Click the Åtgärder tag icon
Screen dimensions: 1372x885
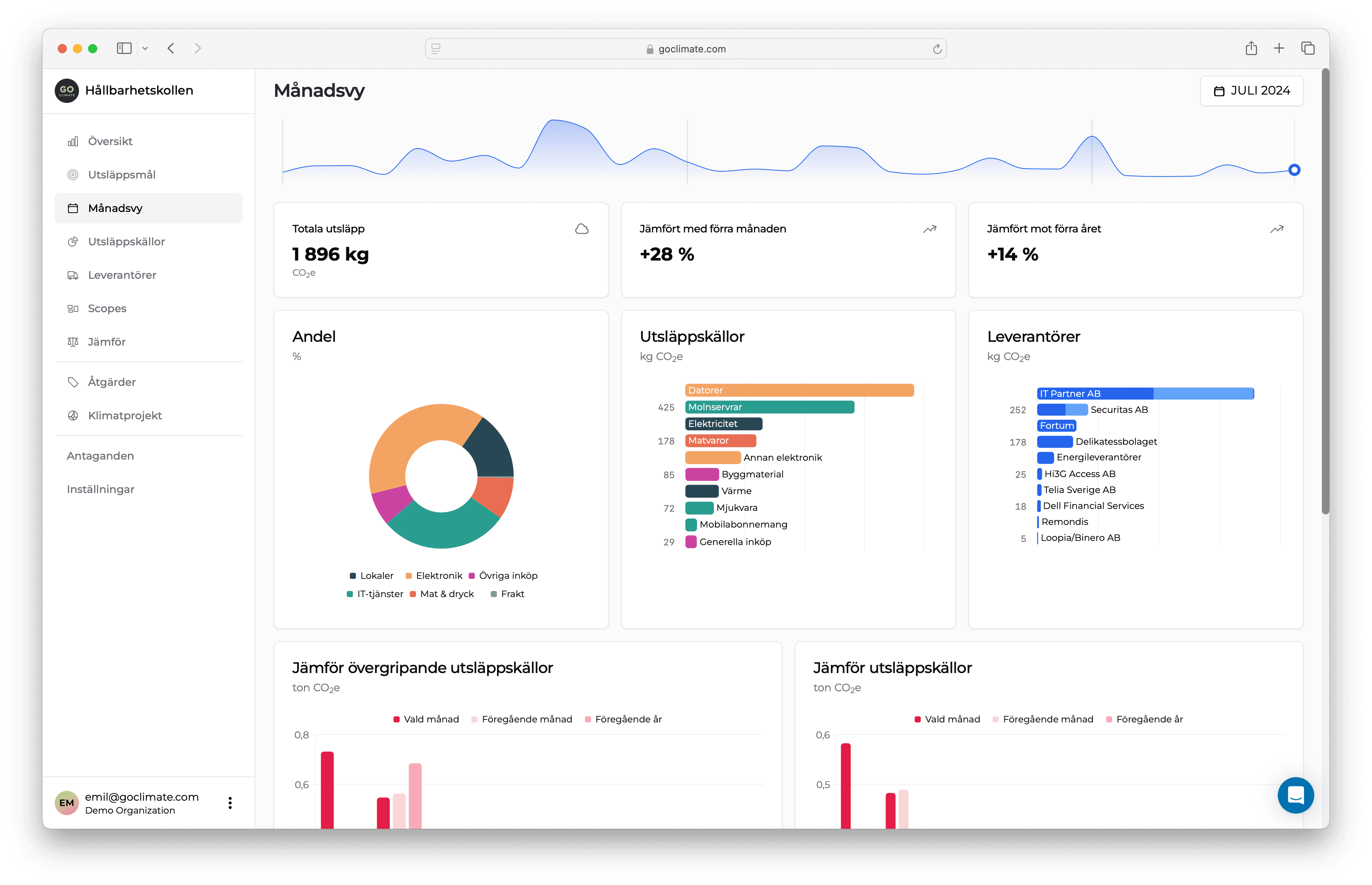click(x=73, y=382)
